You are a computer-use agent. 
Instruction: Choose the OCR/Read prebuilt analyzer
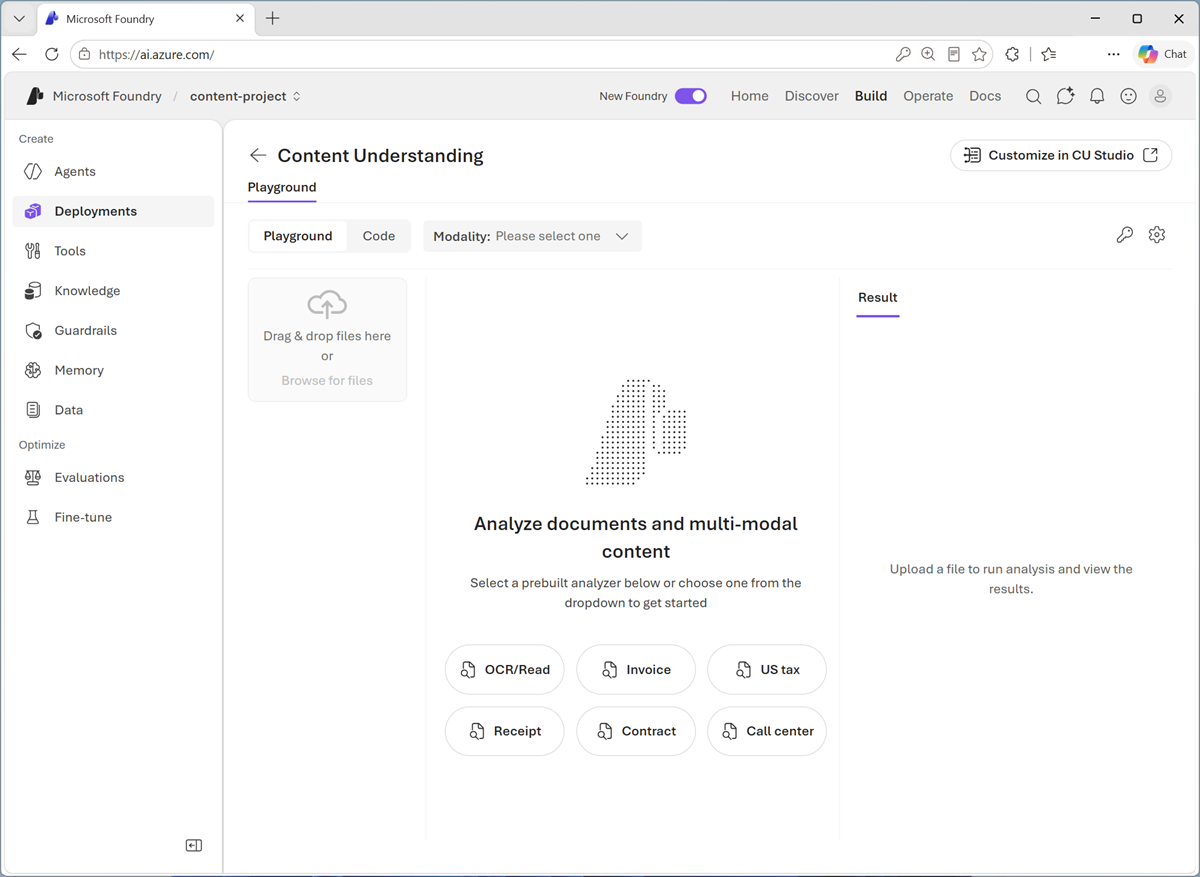505,670
